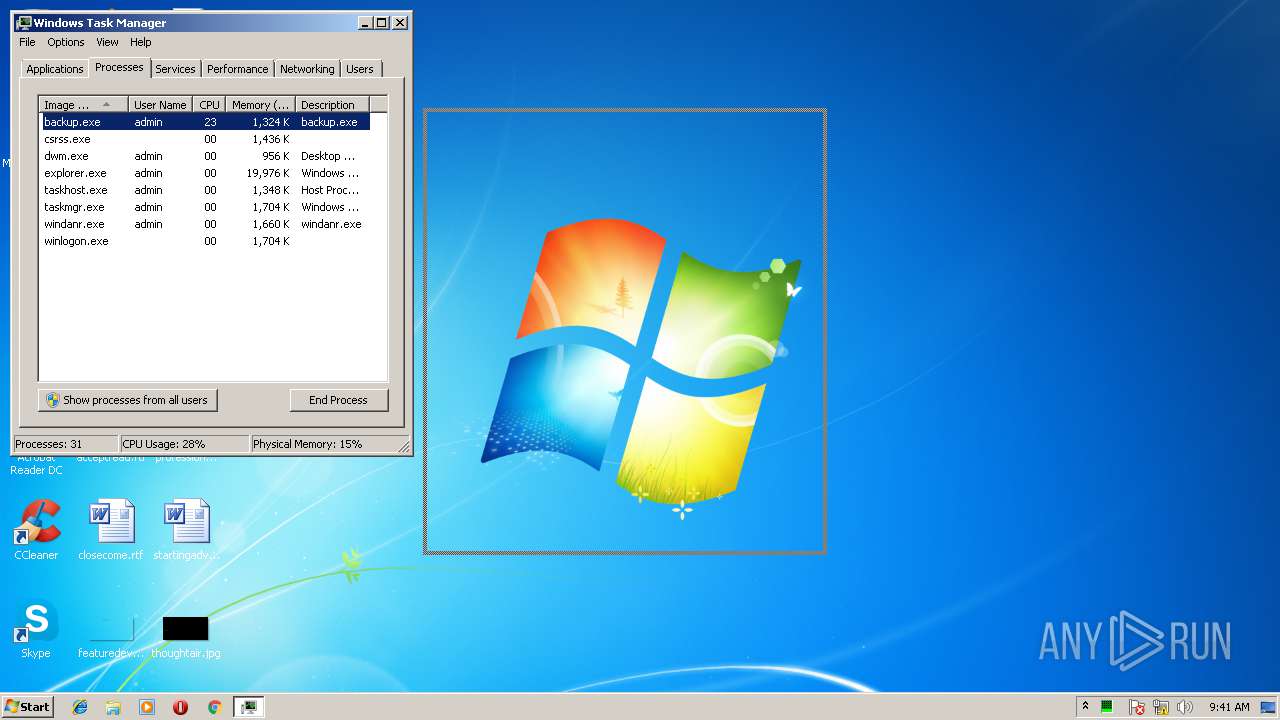Click Show processes from all users
The image size is (1280, 720).
point(128,400)
